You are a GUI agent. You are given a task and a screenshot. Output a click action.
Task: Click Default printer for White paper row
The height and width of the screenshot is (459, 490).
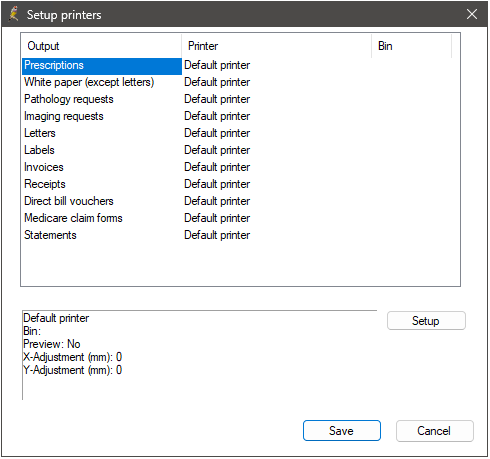(x=217, y=82)
